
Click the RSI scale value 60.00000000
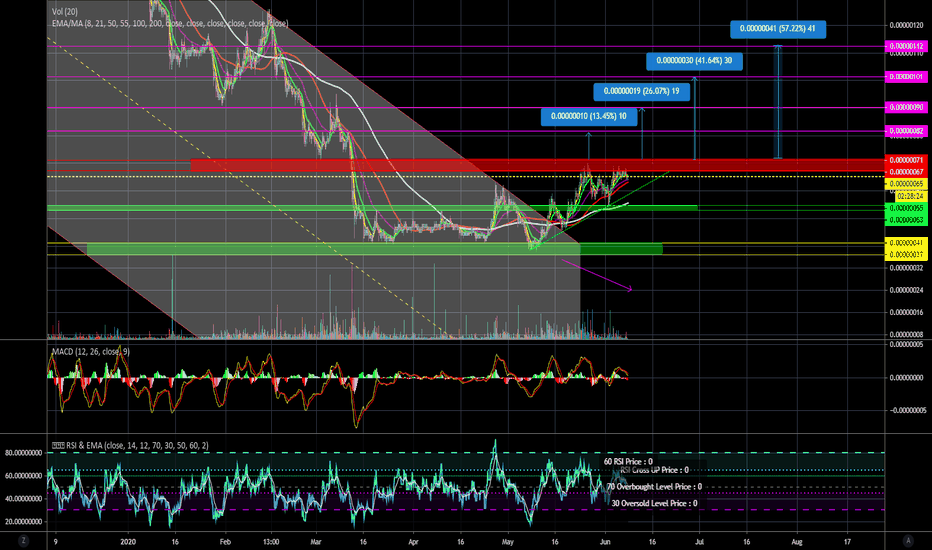24,476
